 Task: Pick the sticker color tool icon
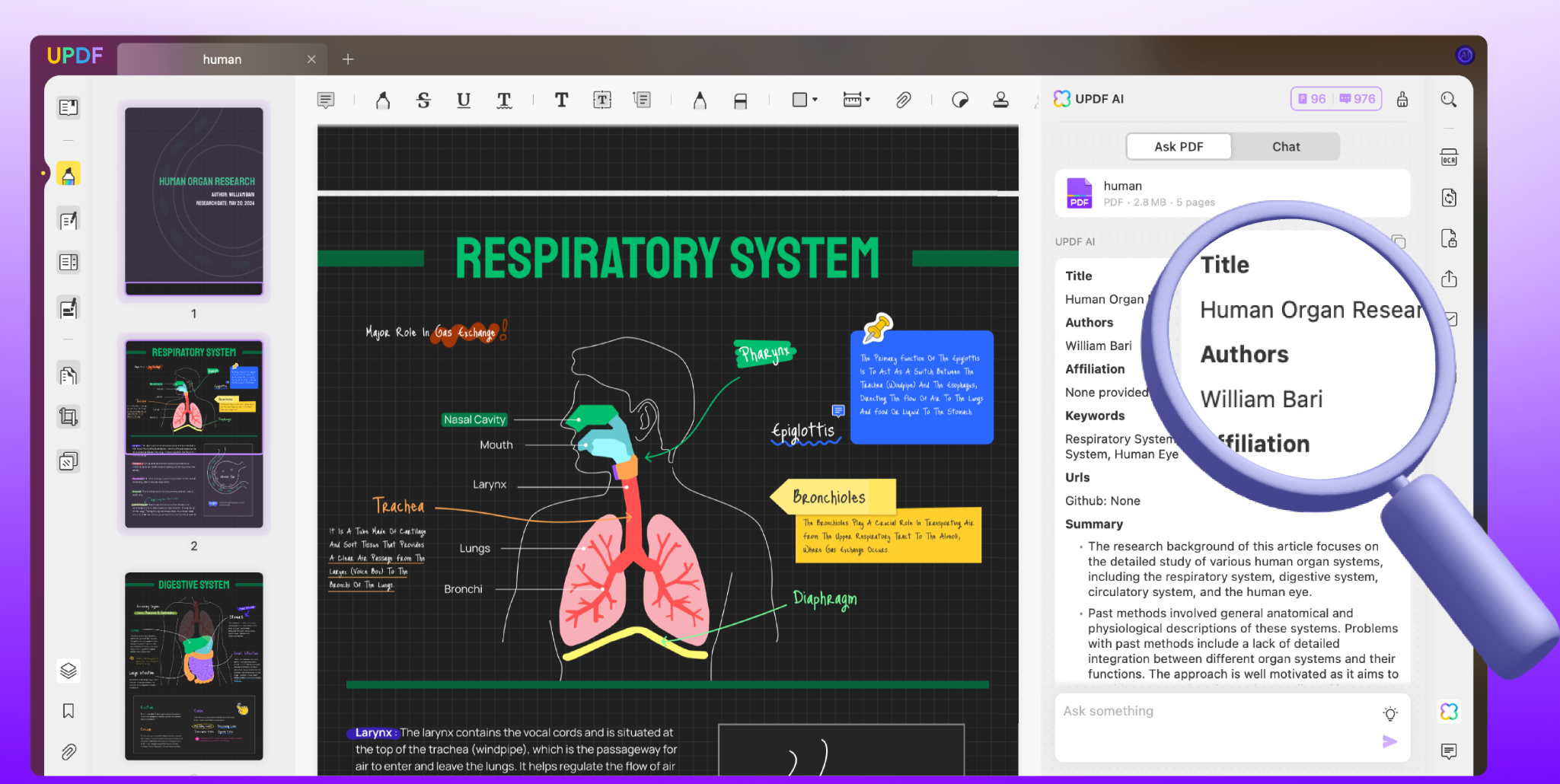[960, 100]
